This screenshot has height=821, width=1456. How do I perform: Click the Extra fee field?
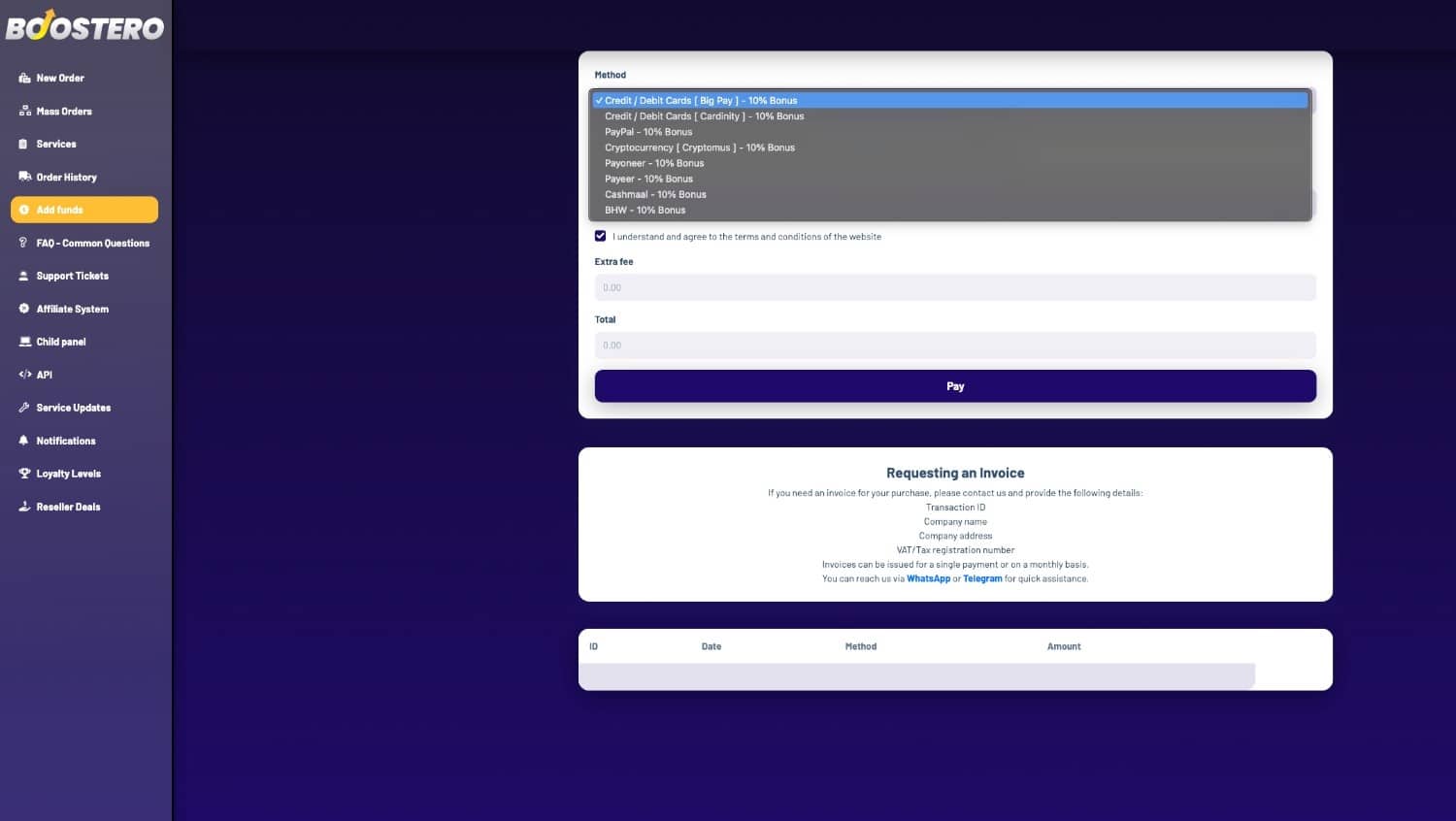955,287
